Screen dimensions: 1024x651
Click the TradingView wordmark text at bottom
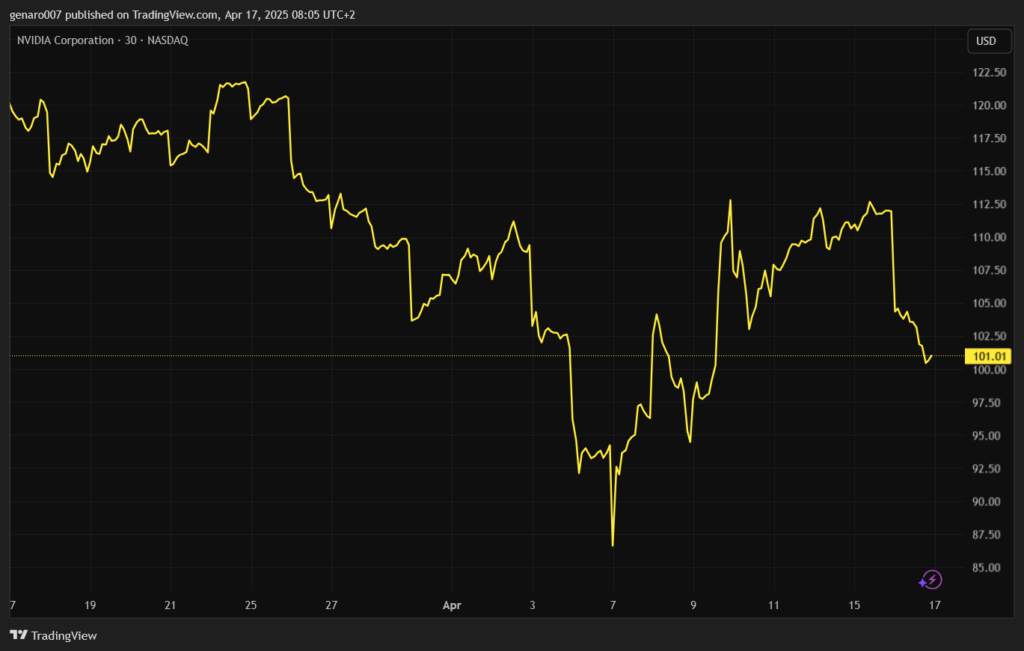(64, 635)
